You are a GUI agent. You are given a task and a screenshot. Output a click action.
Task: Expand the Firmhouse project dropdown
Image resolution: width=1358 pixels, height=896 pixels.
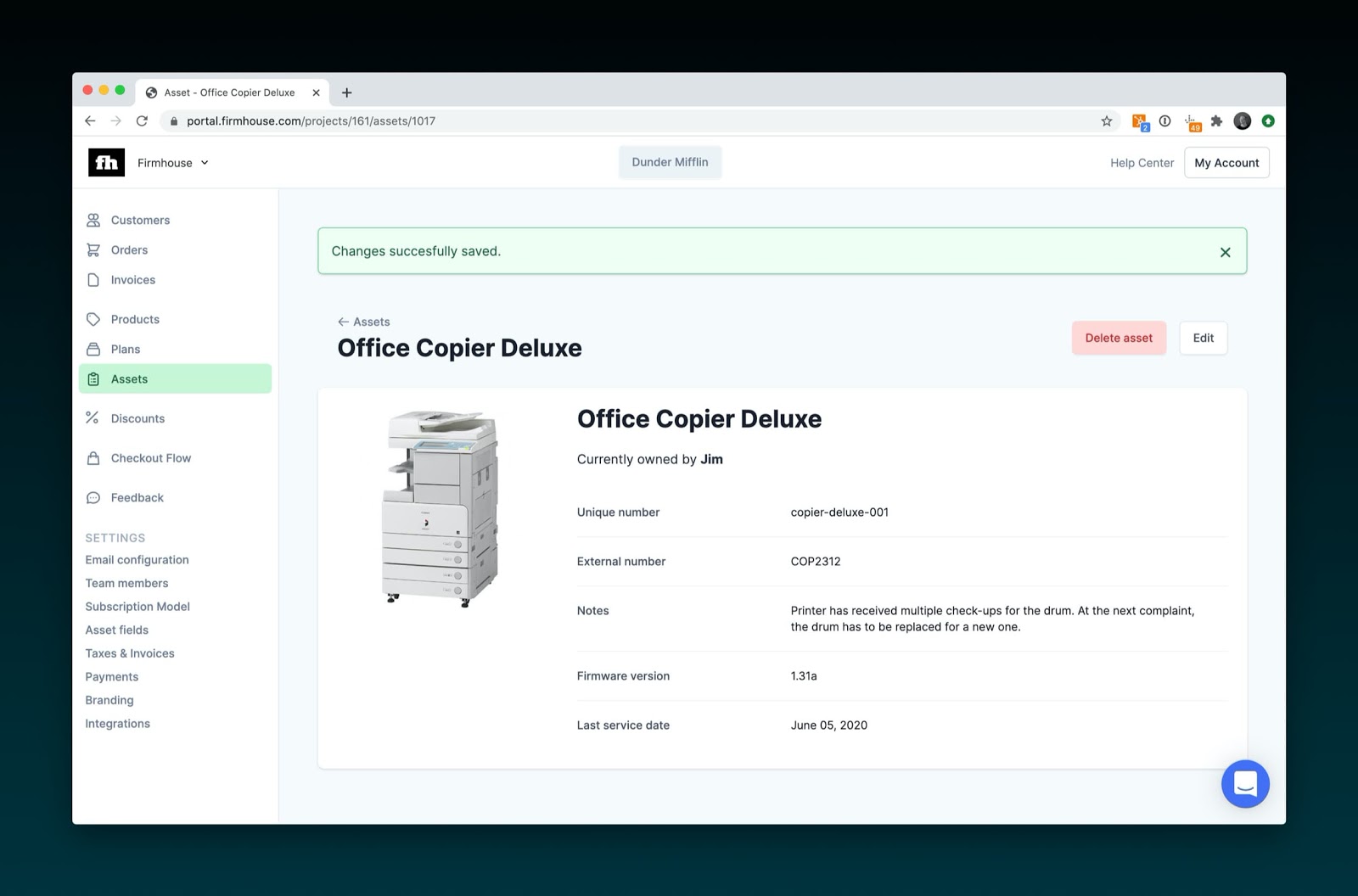tap(173, 163)
